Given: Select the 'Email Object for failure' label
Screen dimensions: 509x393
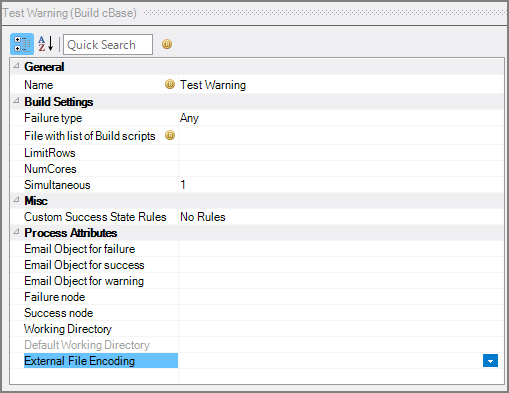Looking at the screenshot, I should click(80, 249).
